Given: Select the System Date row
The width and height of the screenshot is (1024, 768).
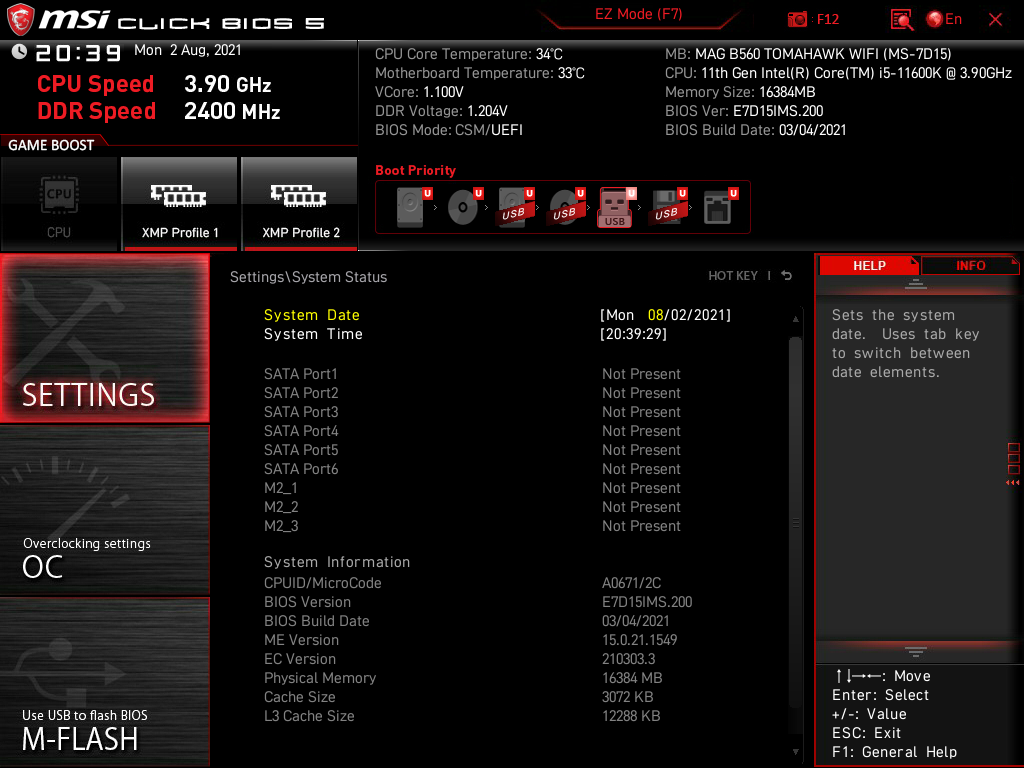Looking at the screenshot, I should 496,315.
